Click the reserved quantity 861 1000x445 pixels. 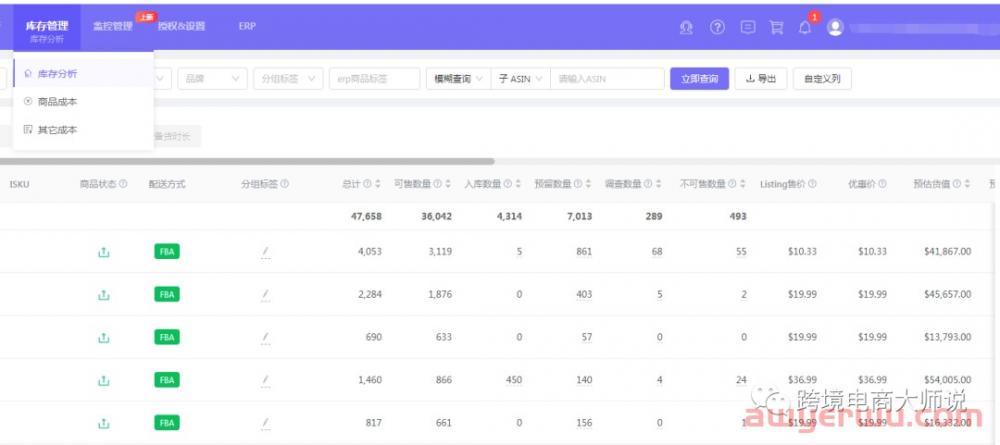point(583,252)
